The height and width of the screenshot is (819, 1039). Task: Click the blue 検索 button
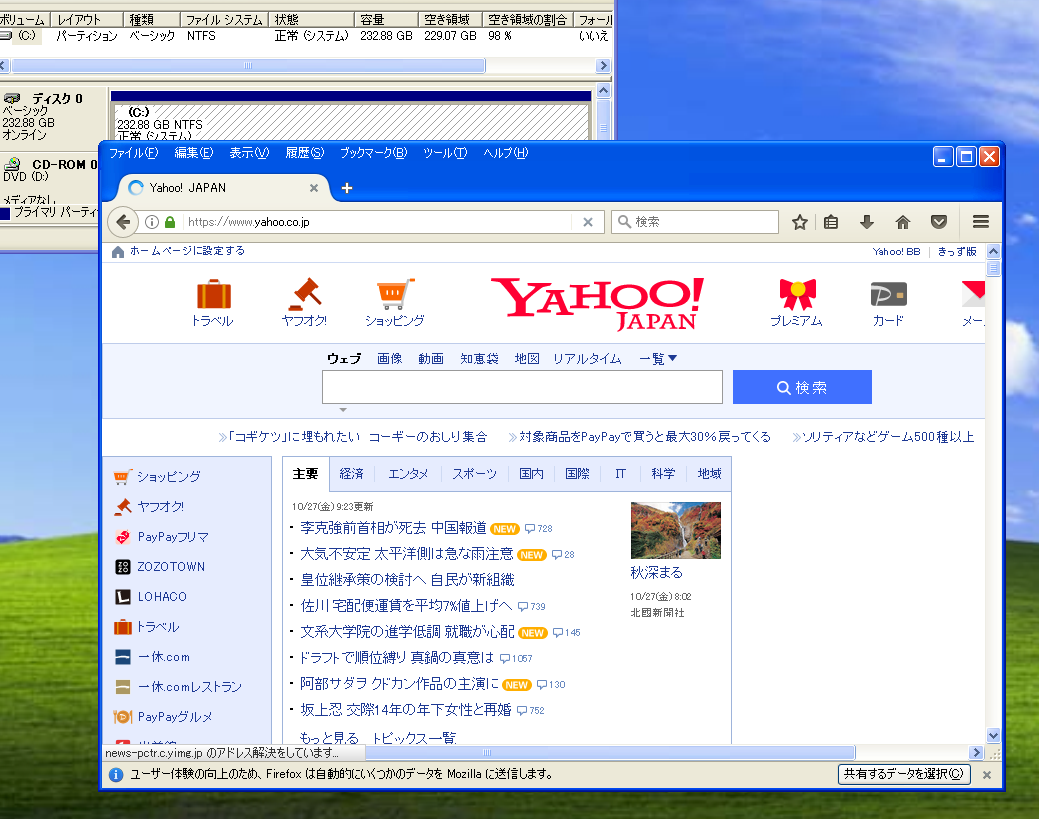coord(802,387)
